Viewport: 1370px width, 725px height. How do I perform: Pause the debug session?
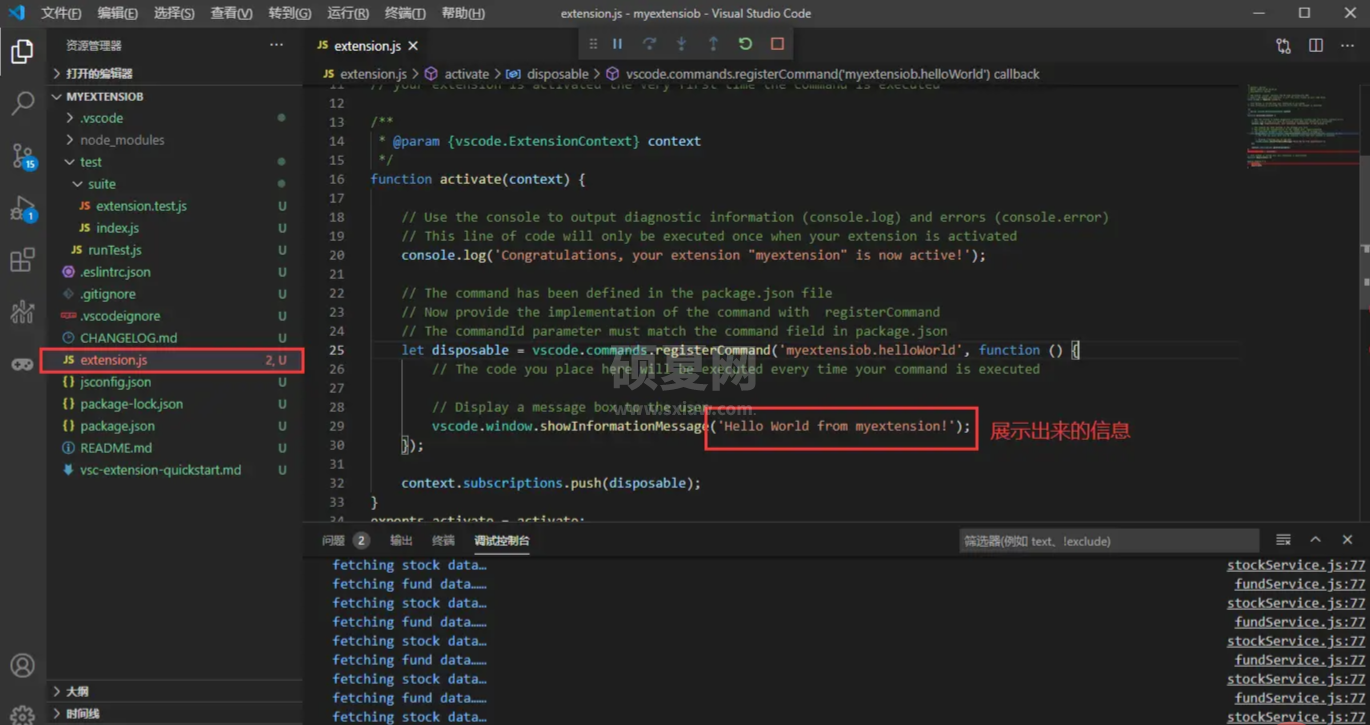pos(618,44)
